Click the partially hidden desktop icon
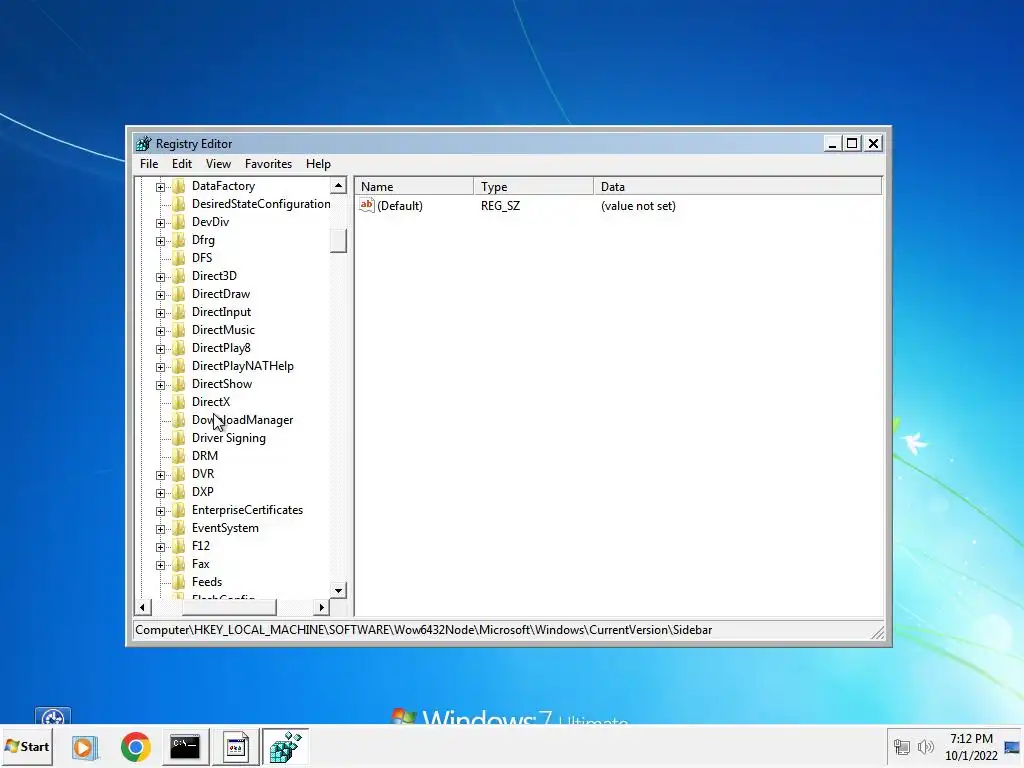This screenshot has height=768, width=1024. (53, 716)
